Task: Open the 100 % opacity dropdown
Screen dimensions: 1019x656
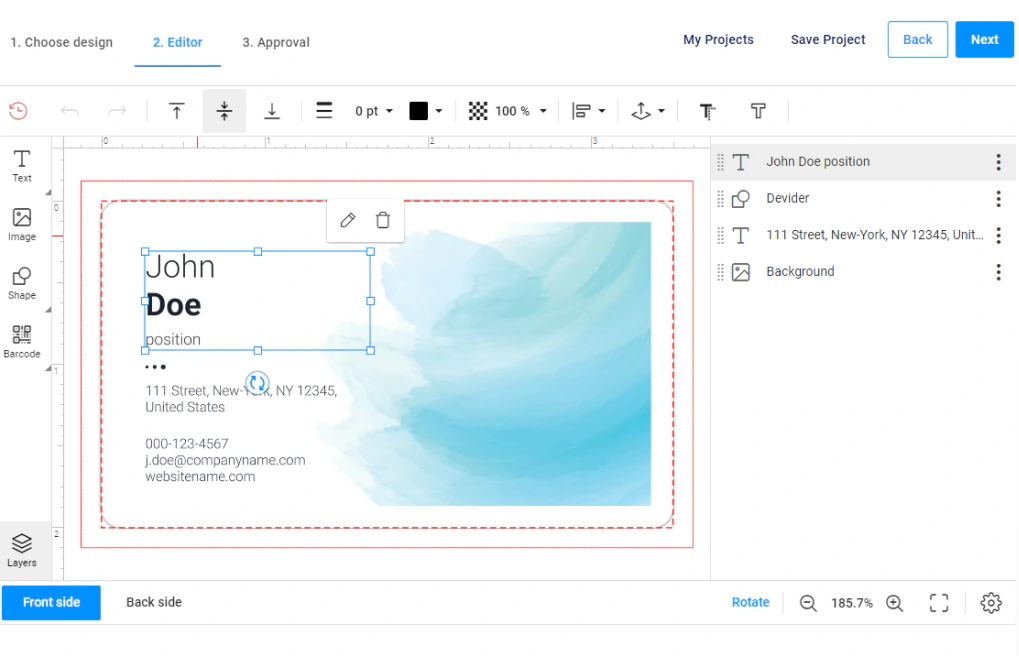Action: 521,111
